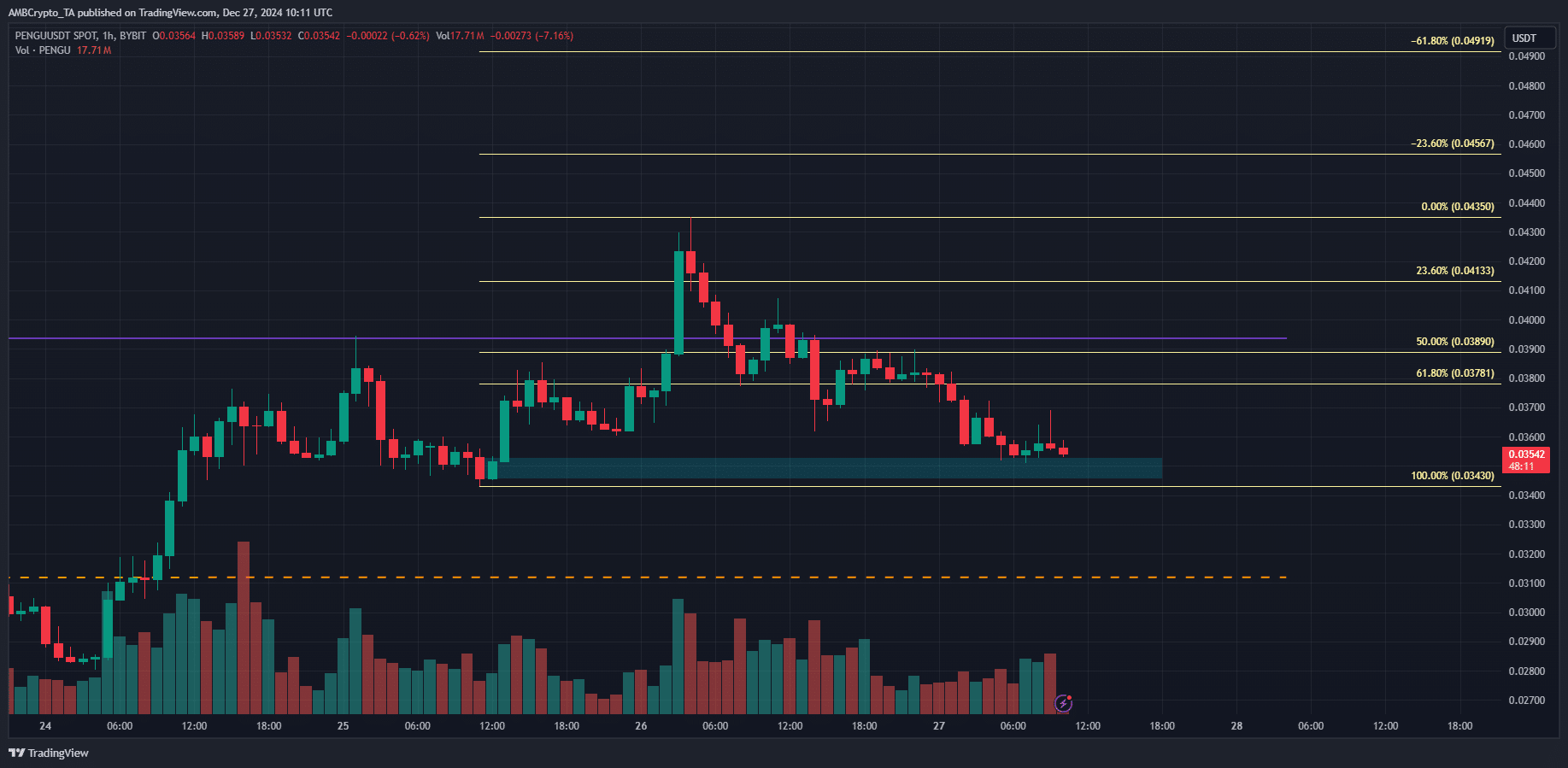Click the 0.02800 price axis label
The height and width of the screenshot is (768, 1568).
click(x=1526, y=671)
